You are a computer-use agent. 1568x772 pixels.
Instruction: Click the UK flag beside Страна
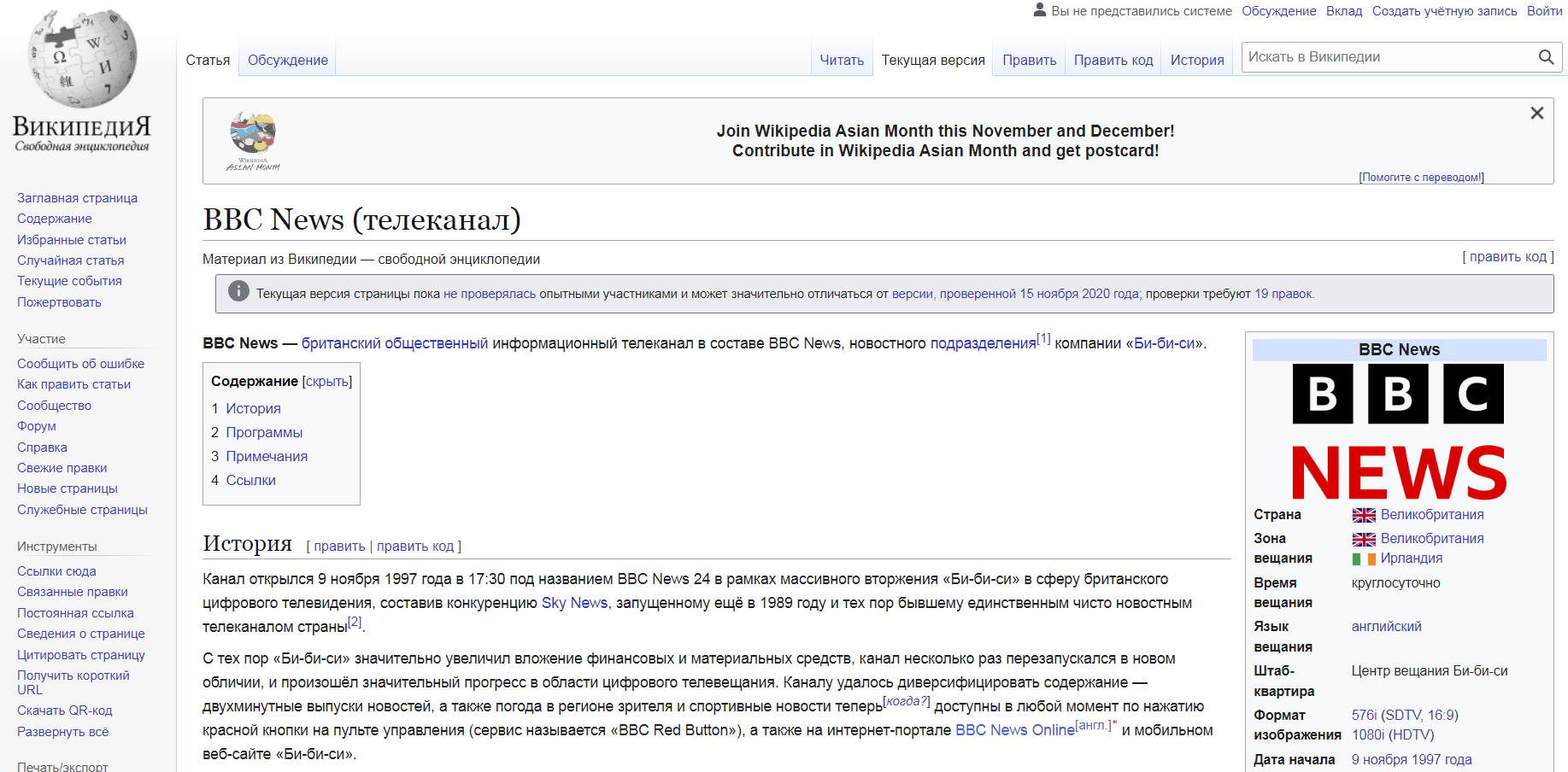[x=1364, y=515]
